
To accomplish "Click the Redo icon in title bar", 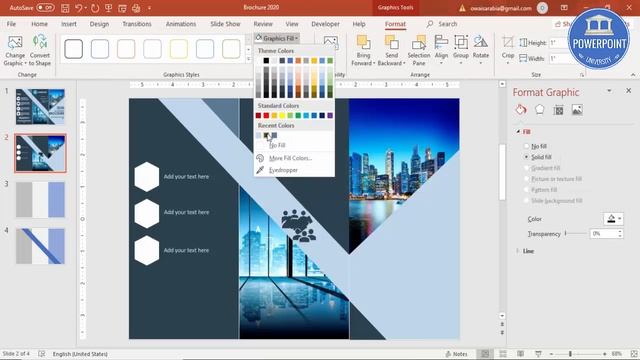I will [x=95, y=8].
